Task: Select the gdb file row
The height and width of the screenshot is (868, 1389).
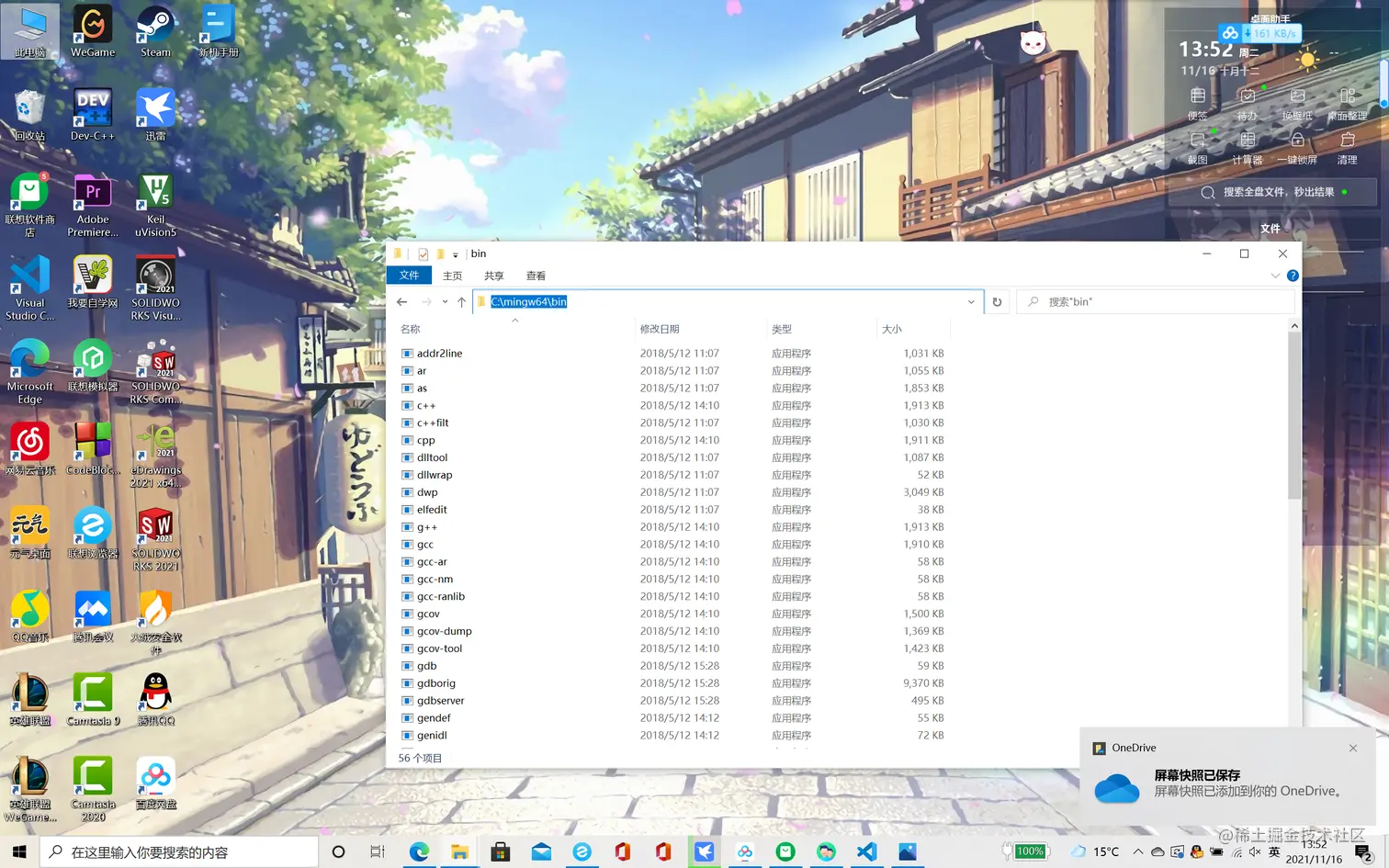Action: click(672, 666)
